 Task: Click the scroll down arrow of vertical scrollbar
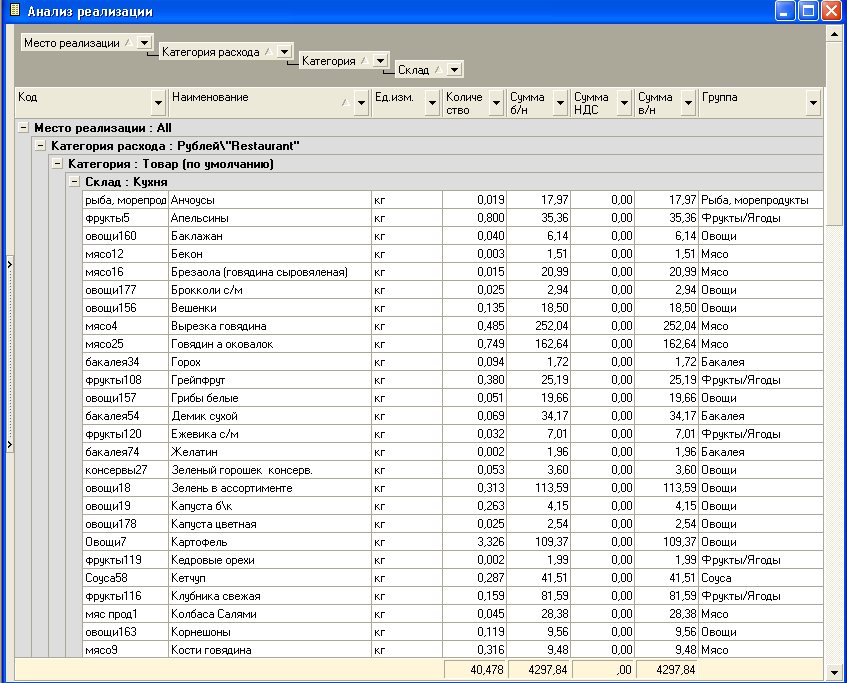tap(833, 674)
